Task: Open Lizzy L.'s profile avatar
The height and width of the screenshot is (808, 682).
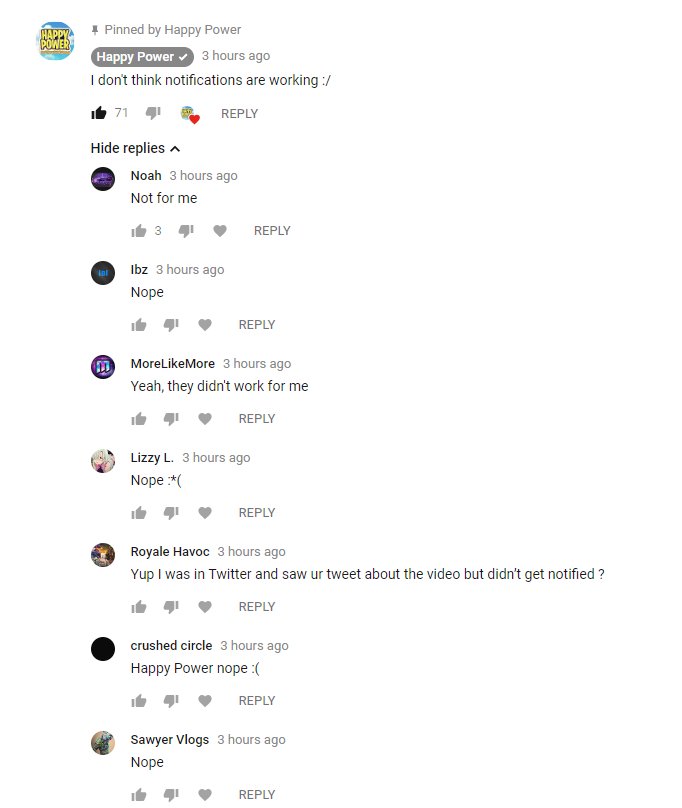Action: coord(103,461)
